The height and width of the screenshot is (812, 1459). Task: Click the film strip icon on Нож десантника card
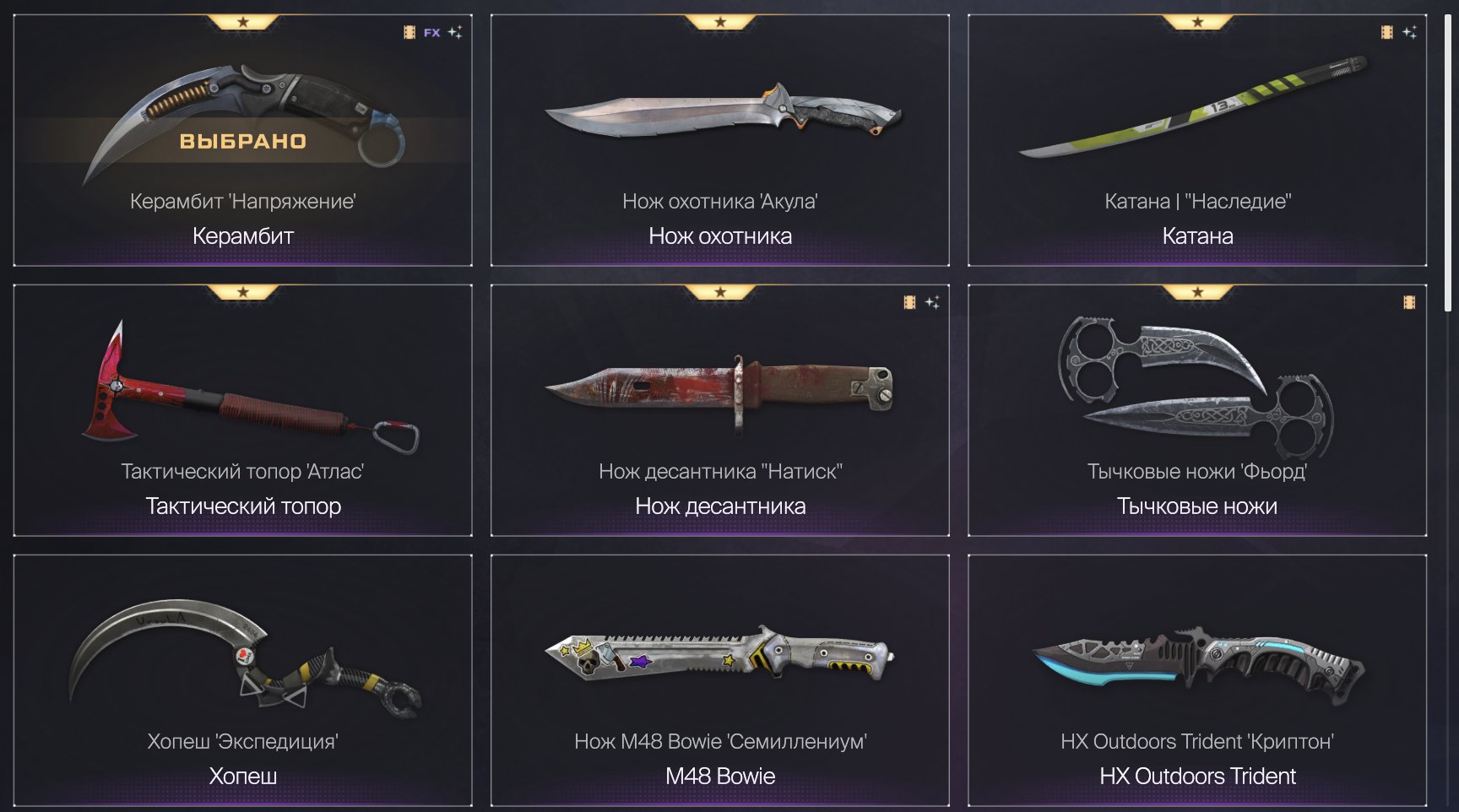pyautogui.click(x=909, y=302)
